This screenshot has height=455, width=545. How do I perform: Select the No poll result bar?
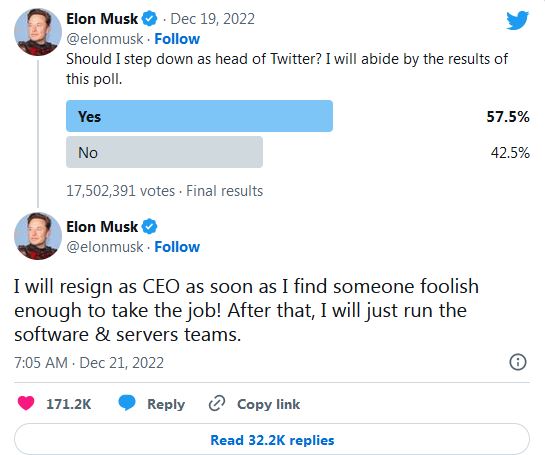164,152
